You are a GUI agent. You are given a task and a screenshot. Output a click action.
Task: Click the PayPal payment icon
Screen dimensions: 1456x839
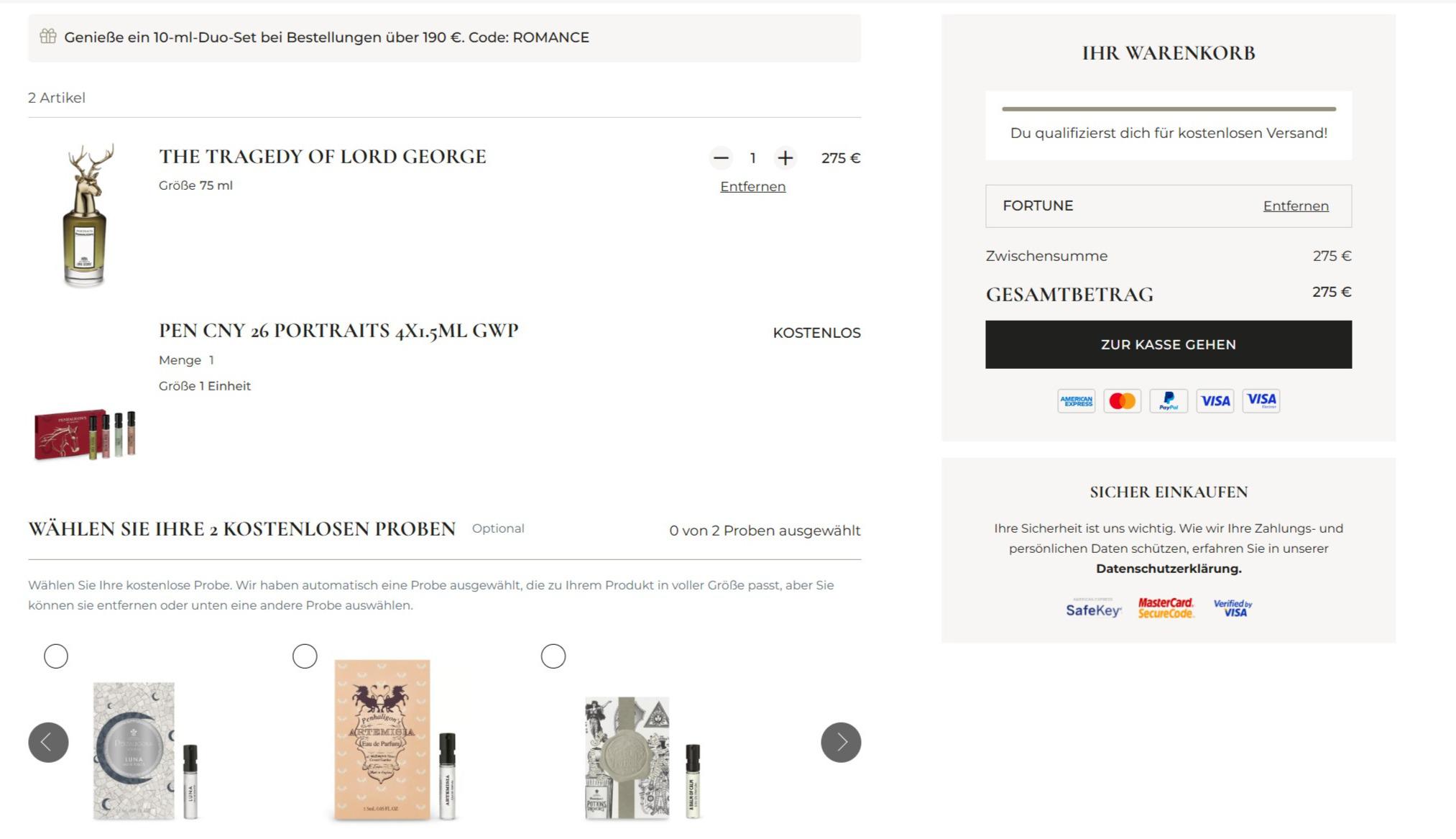pyautogui.click(x=1169, y=400)
